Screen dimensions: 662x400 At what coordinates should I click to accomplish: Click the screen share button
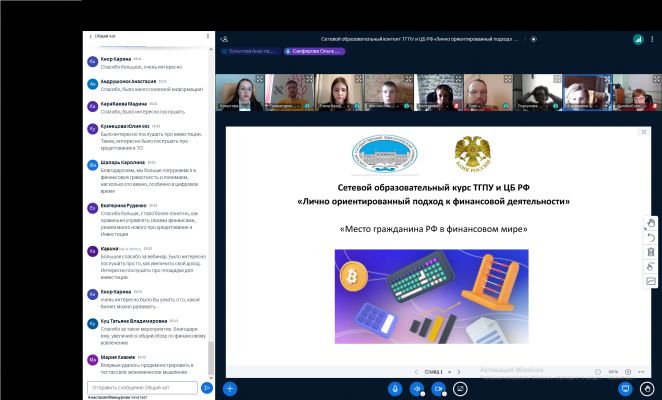460,389
